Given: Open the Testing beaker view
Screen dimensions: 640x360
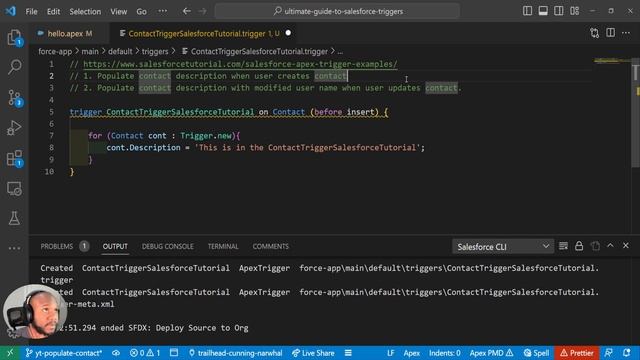Looking at the screenshot, I should point(14,218).
